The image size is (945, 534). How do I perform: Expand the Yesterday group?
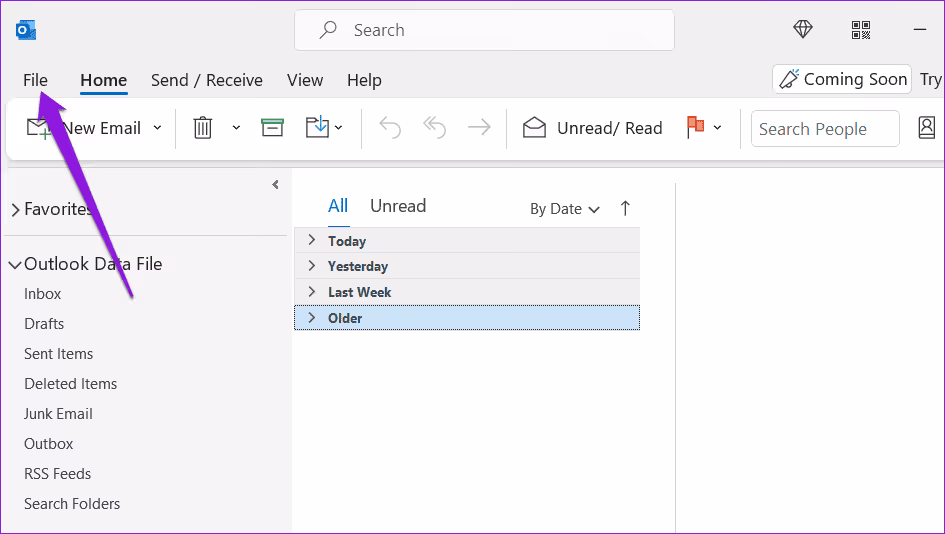[312, 266]
